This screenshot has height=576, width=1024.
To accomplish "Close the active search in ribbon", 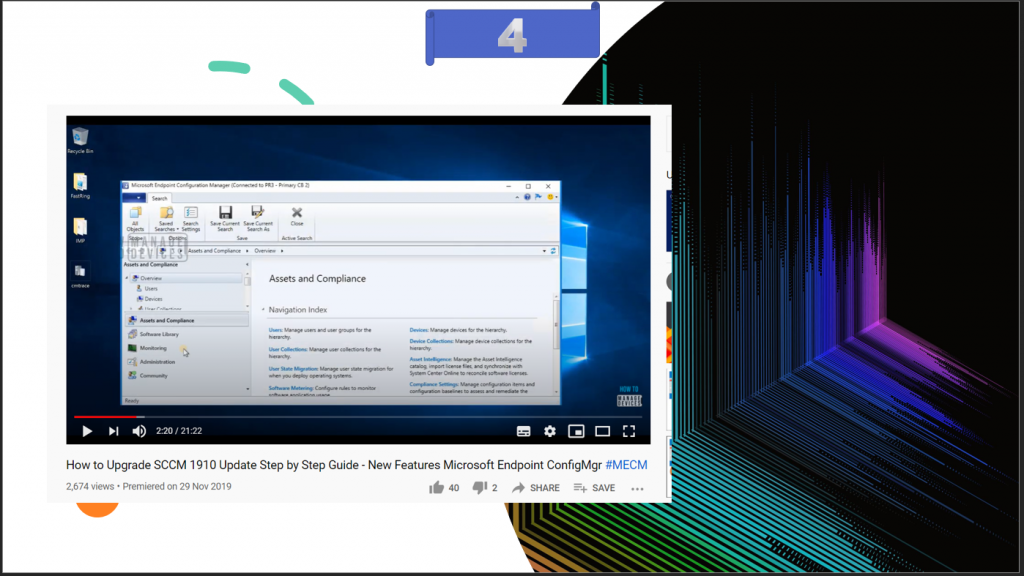I will click(x=297, y=216).
